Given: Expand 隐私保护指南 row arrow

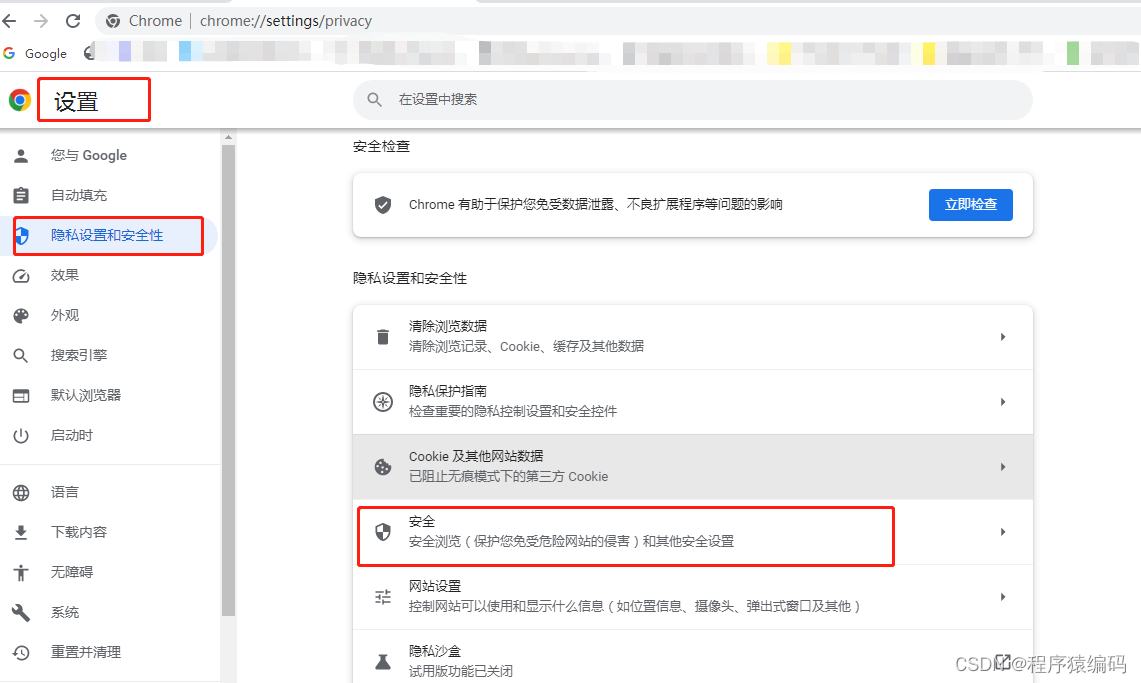Looking at the screenshot, I should 1003,402.
